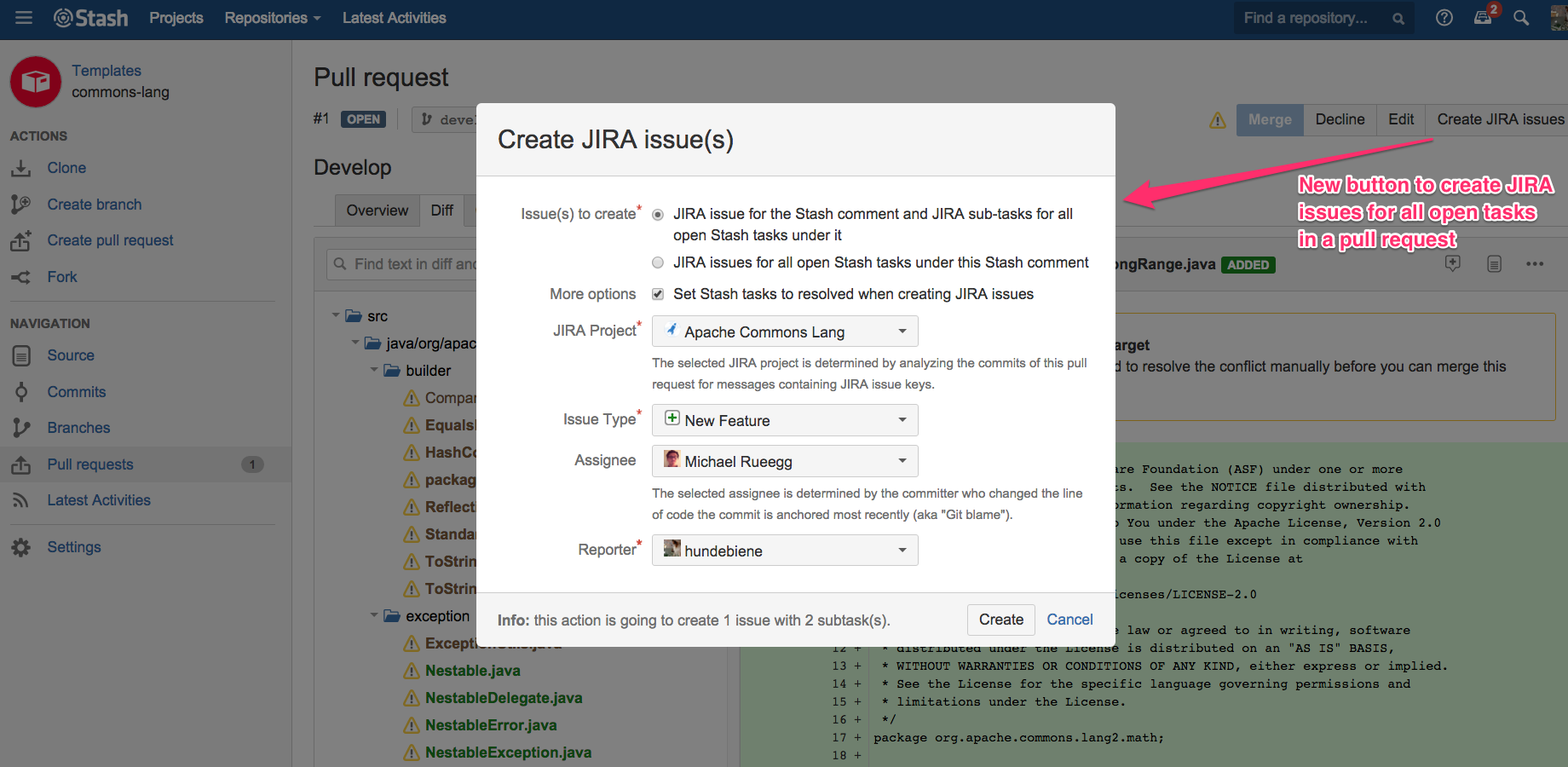Click the Find a repository field

[x=1324, y=18]
